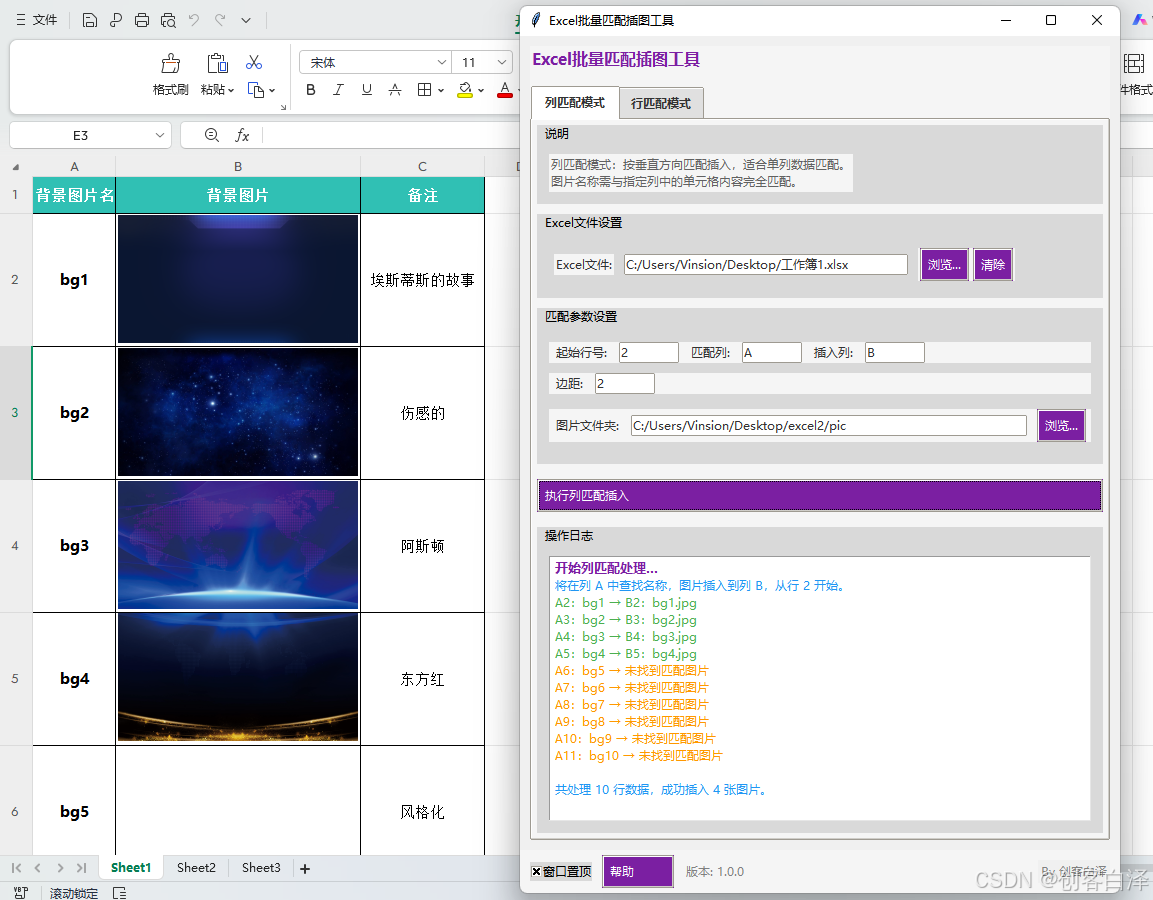Click 滚动锁定 in the status bar

74,893
